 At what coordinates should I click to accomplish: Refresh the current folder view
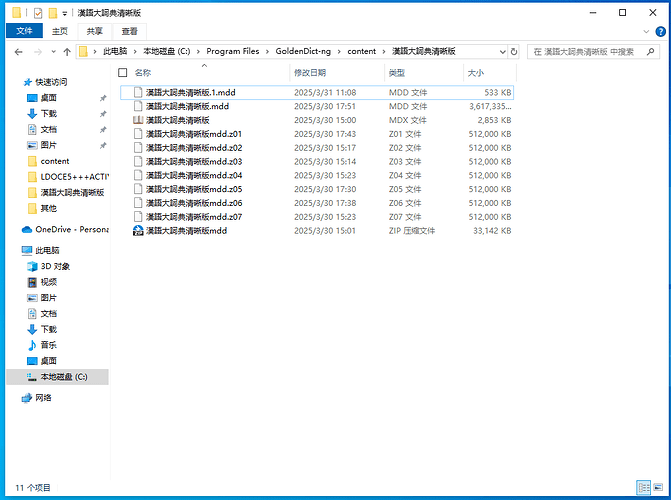click(x=514, y=52)
